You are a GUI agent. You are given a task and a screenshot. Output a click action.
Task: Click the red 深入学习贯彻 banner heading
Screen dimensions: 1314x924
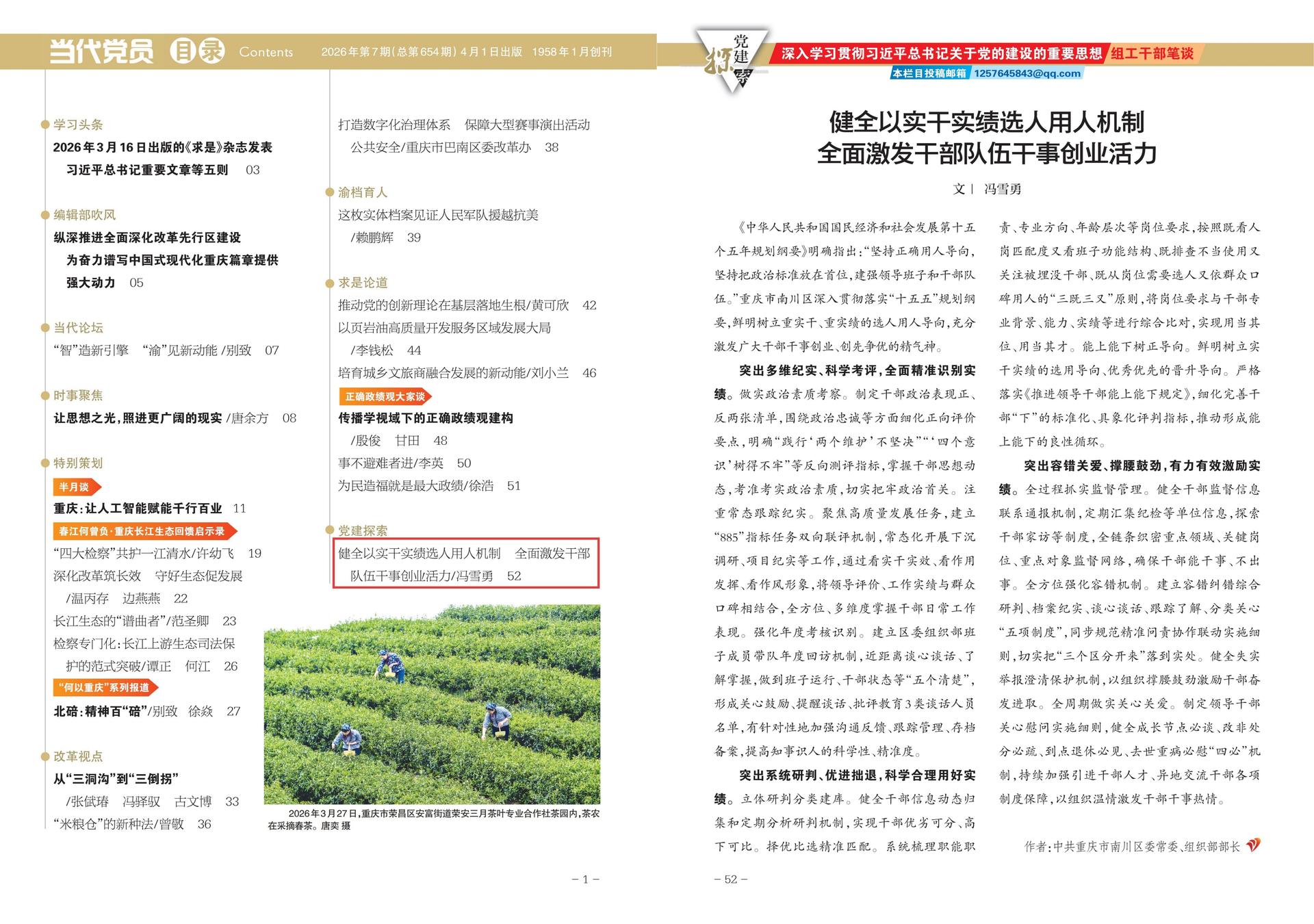click(x=941, y=53)
